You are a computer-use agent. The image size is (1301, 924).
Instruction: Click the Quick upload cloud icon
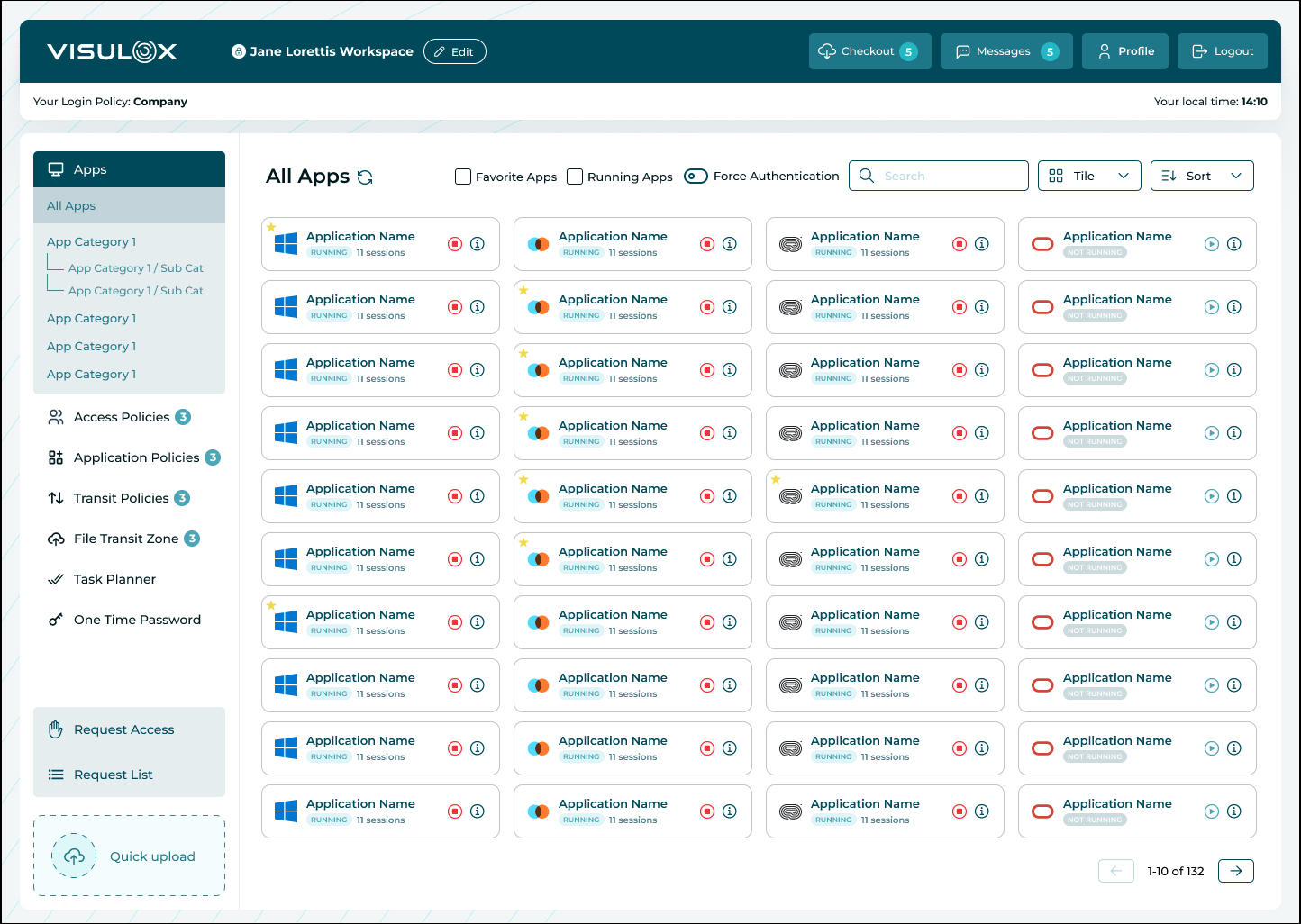tap(74, 856)
